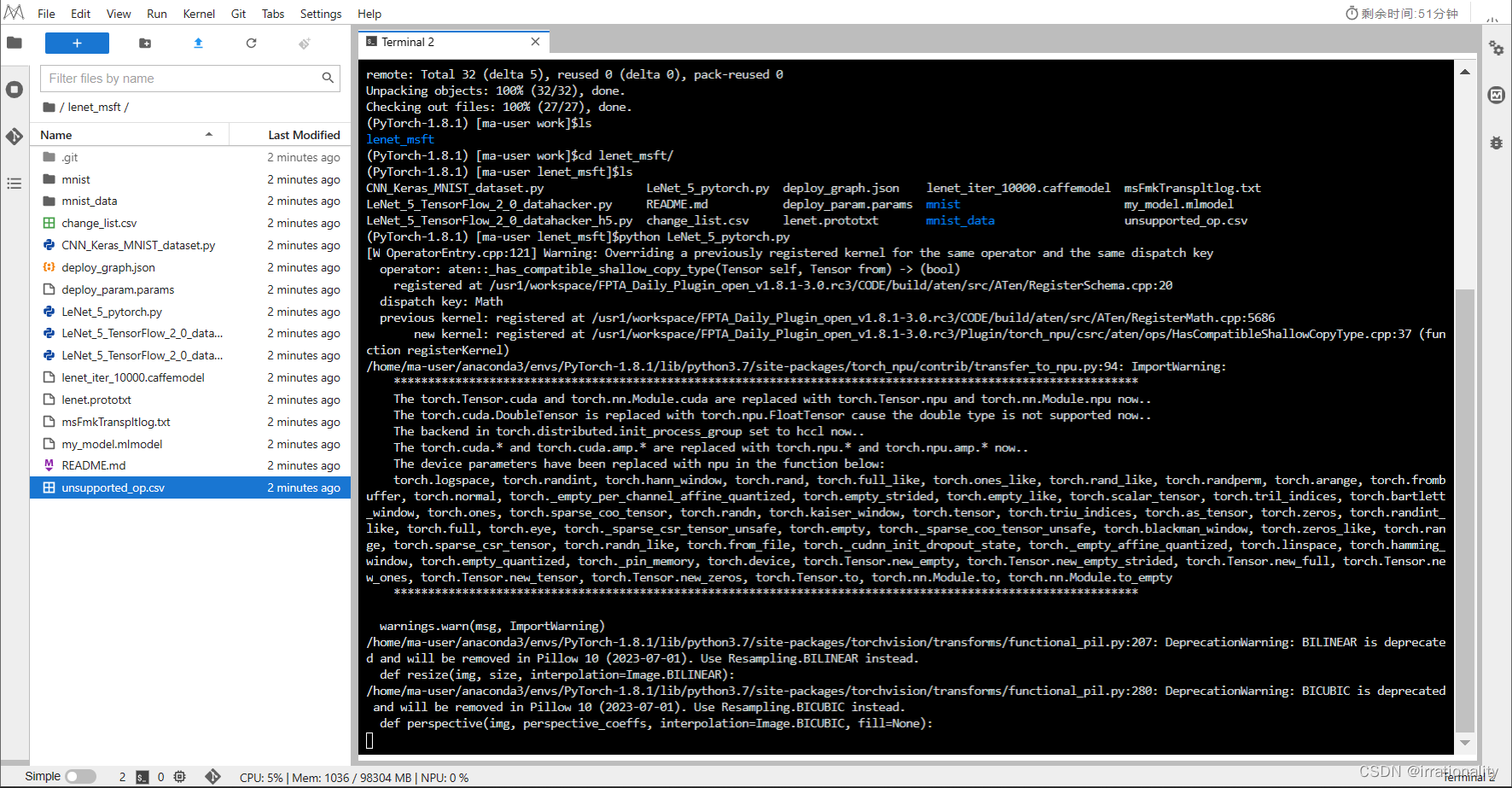Open the Edit menu
Screen dimensions: 1512x788
(81, 14)
